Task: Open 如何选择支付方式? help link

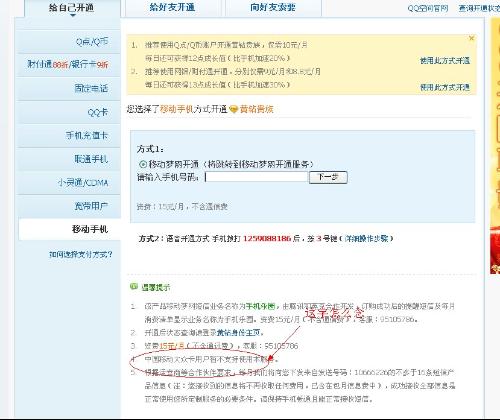Action: click(81, 255)
